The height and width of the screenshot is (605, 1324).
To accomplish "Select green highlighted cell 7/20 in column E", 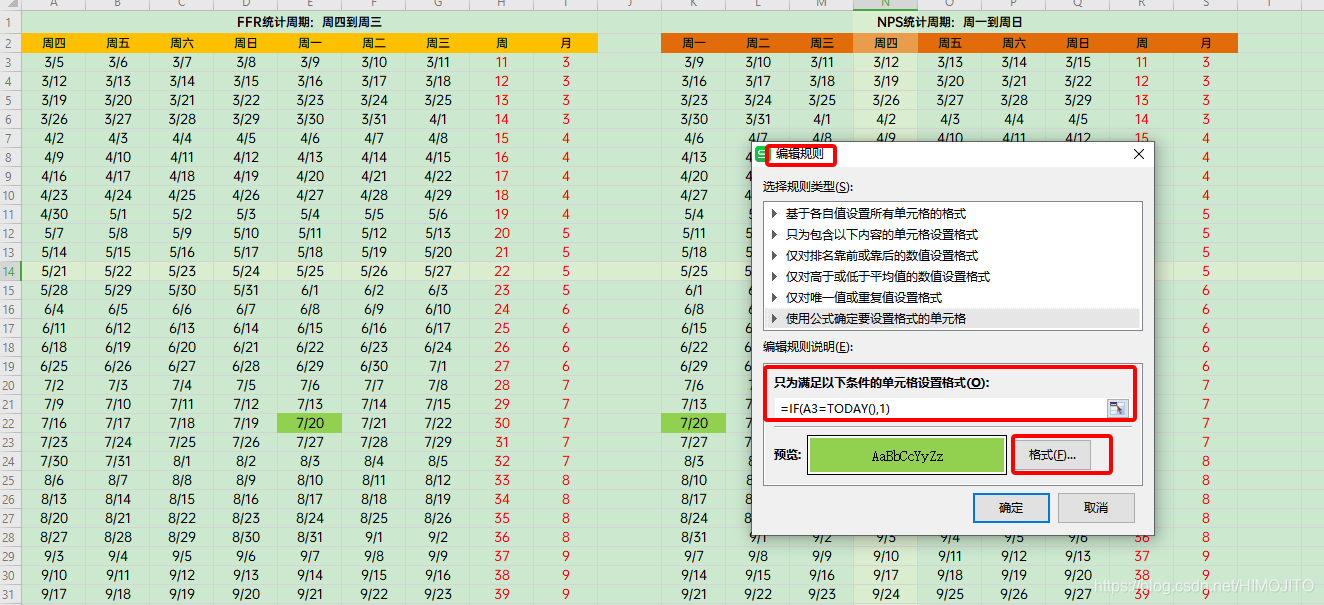I will 310,423.
